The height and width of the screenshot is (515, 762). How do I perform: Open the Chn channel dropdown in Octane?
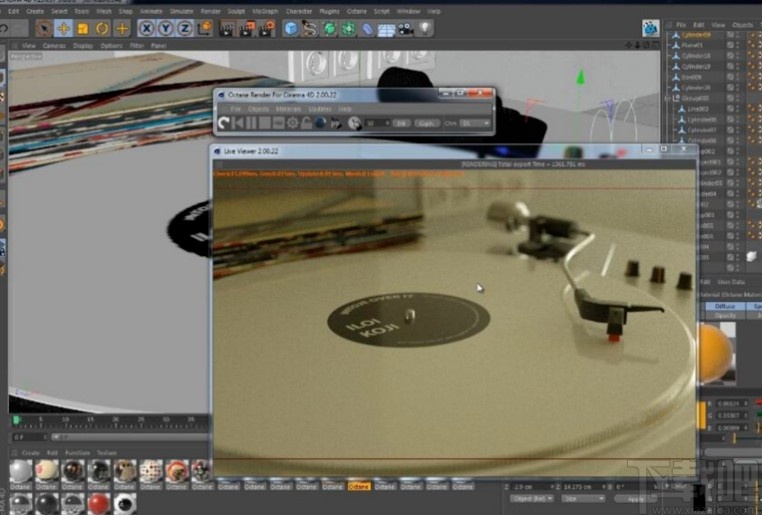(x=476, y=123)
